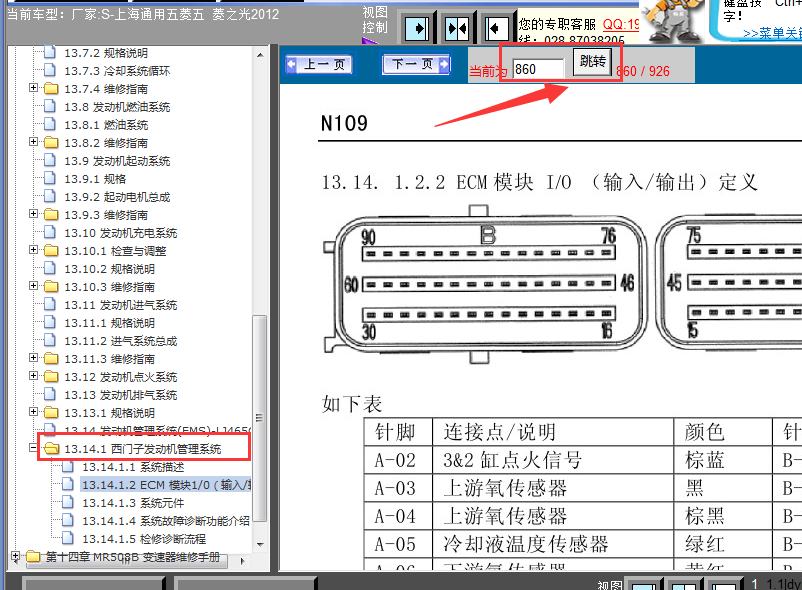Select 13.14.1.2 ECM 模块I/O entry

166,485
